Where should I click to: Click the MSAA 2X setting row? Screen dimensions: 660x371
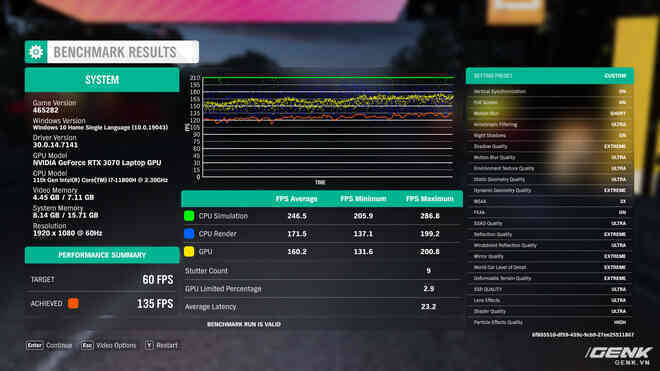point(550,201)
